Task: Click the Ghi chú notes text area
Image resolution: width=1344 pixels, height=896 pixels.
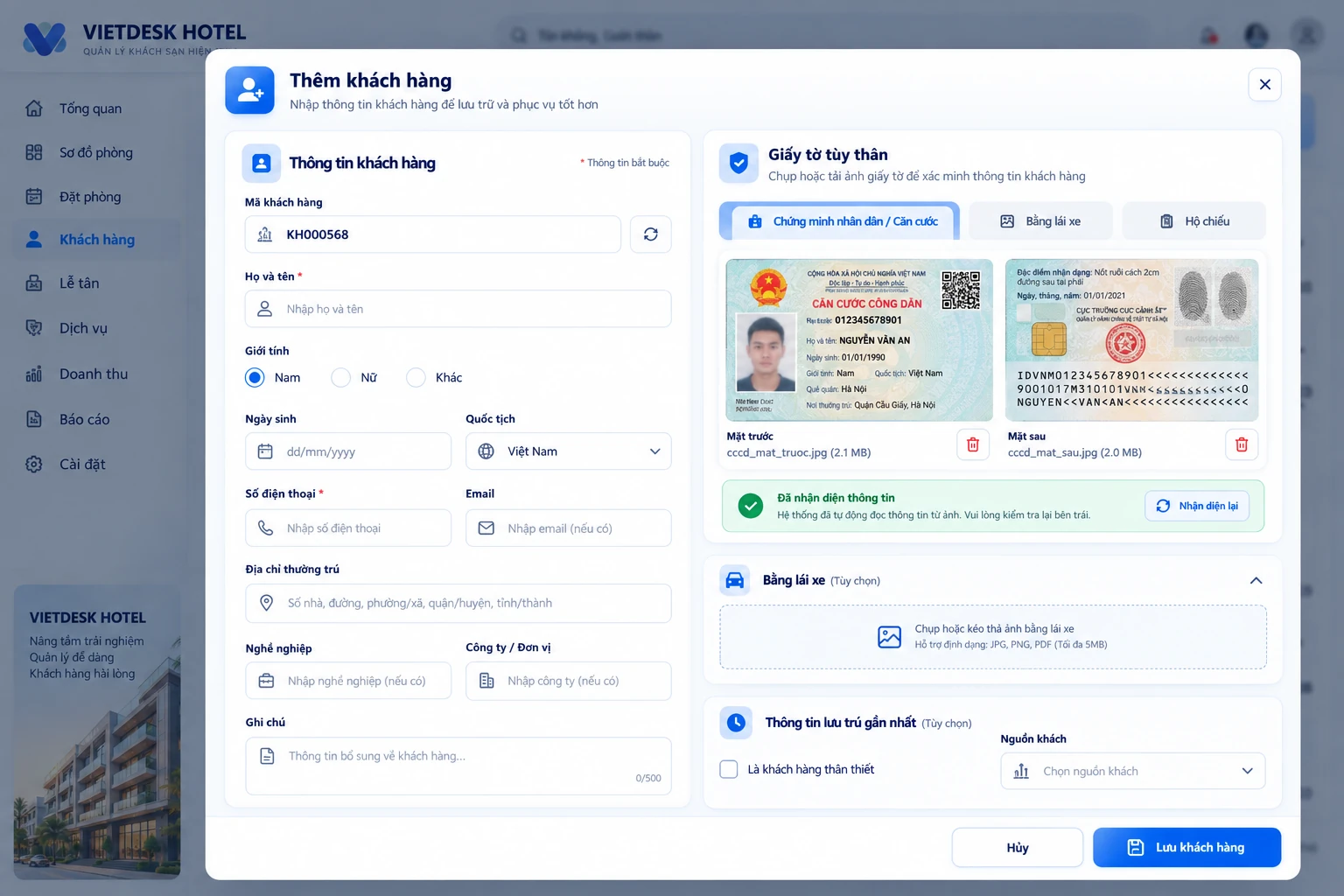Action: (458, 766)
